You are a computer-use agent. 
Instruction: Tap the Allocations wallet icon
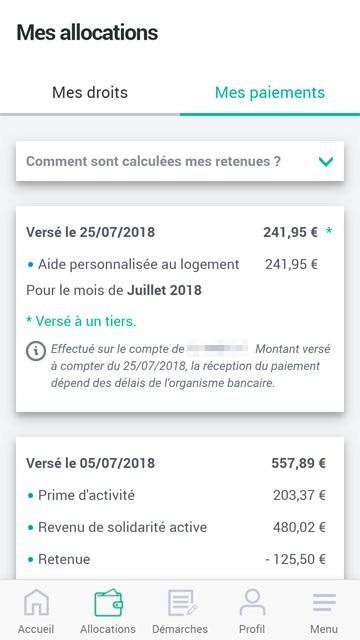[x=108, y=603]
